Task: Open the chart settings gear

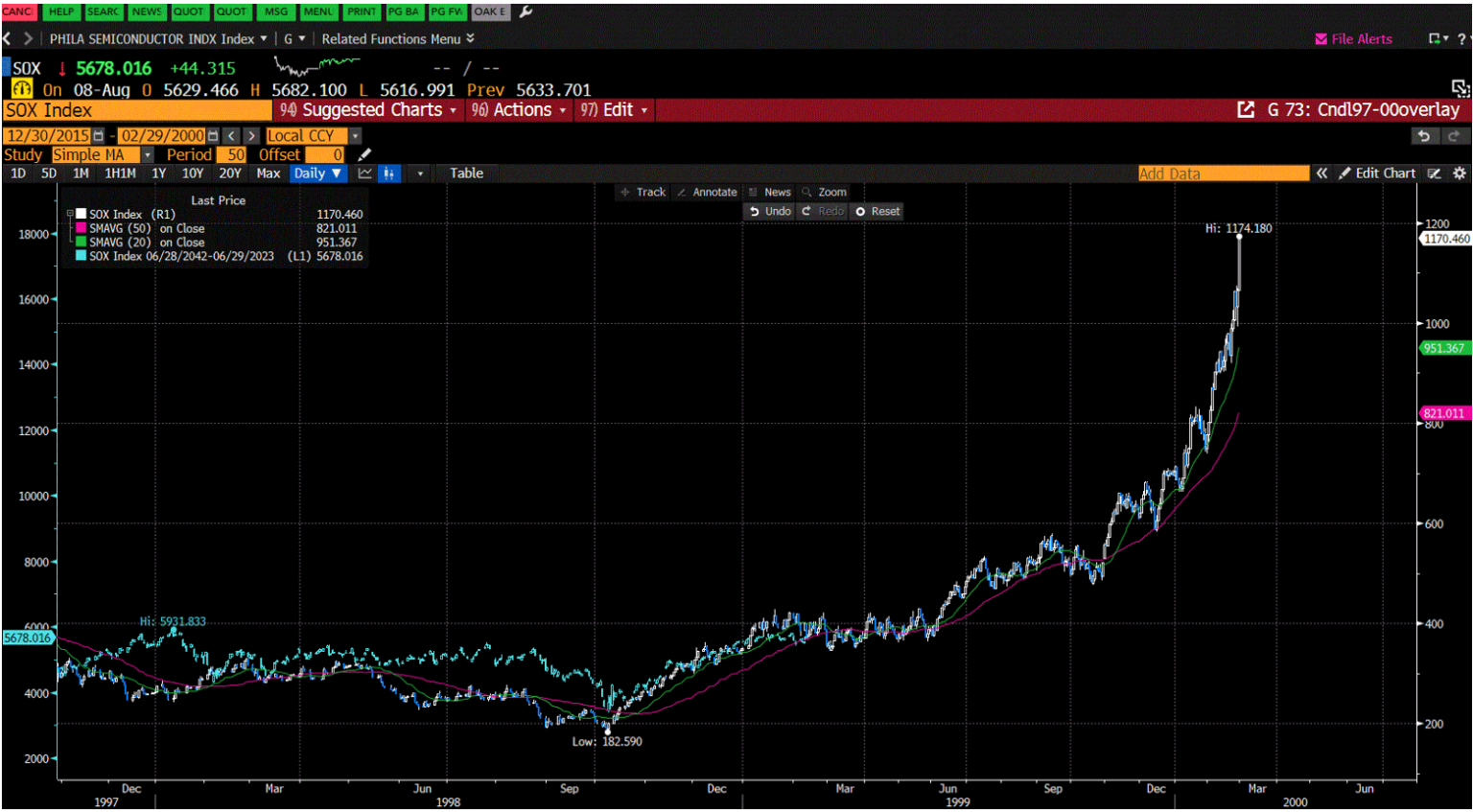Action: coord(1459,174)
